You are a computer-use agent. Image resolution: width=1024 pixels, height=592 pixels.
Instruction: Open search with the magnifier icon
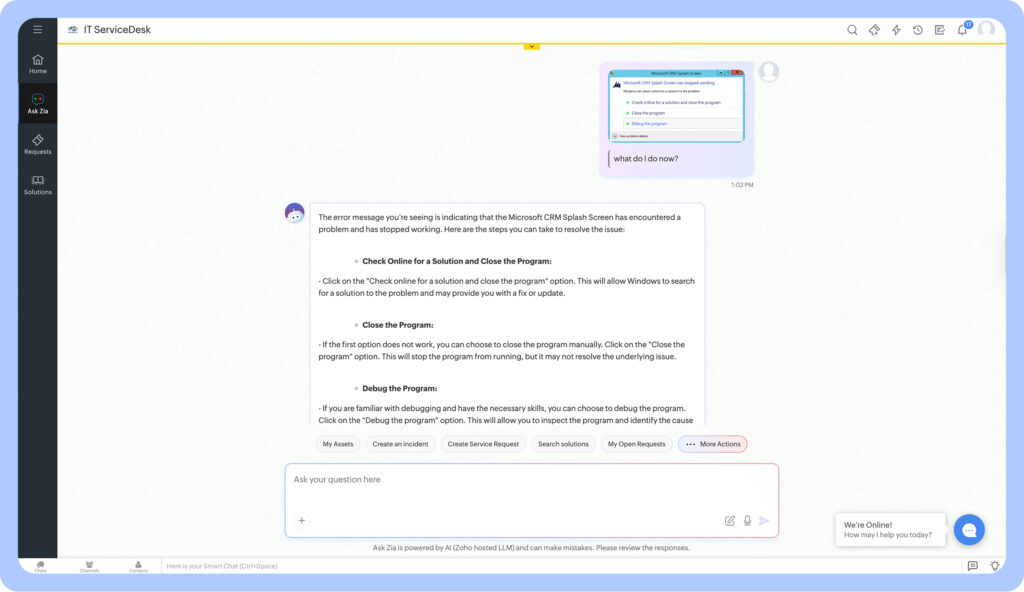[x=851, y=29]
